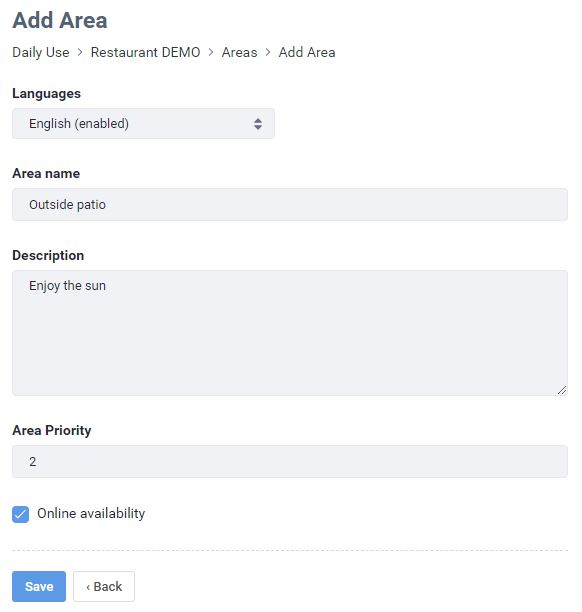This screenshot has width=582, height=612.
Task: Select the Add Area breadcrumb item
Action: [x=307, y=52]
